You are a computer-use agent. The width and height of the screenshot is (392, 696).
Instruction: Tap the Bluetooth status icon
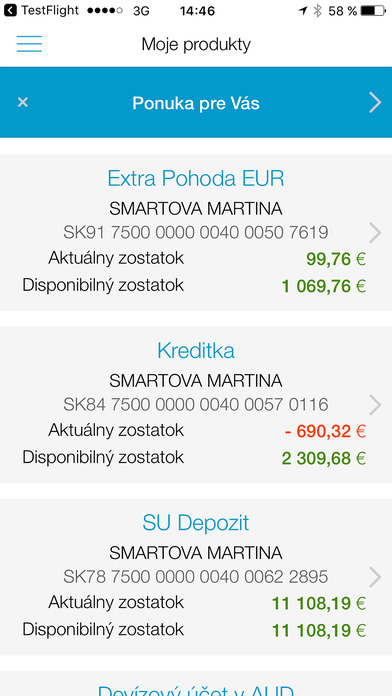click(317, 11)
